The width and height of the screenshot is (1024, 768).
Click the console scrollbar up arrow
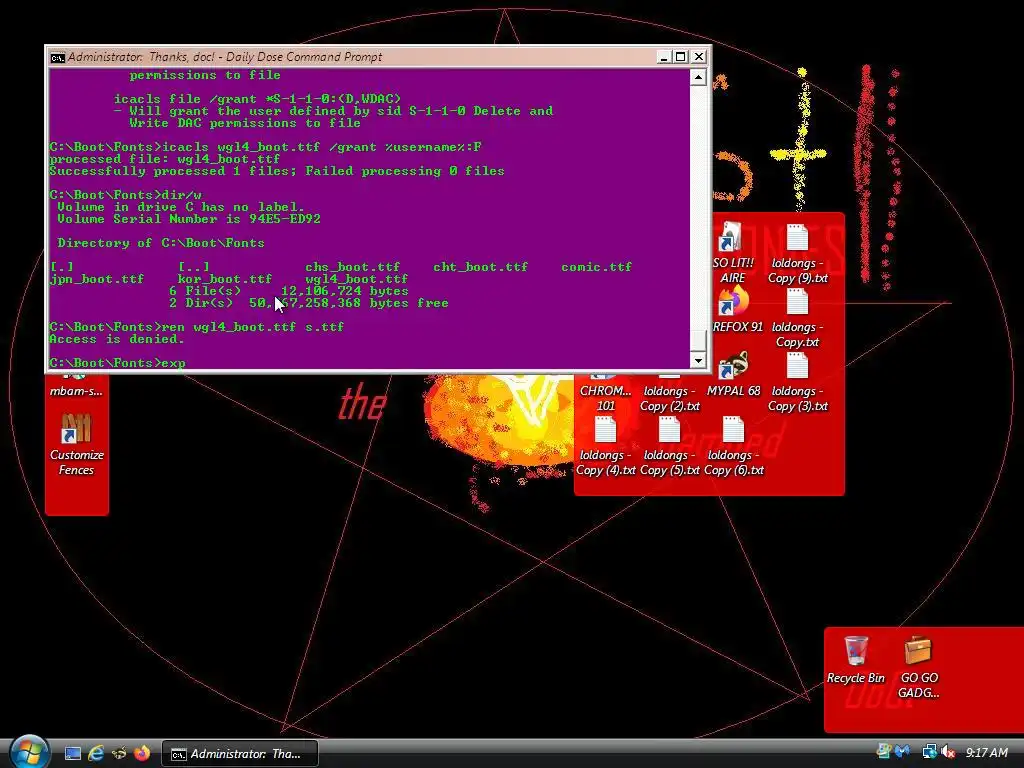pyautogui.click(x=698, y=78)
